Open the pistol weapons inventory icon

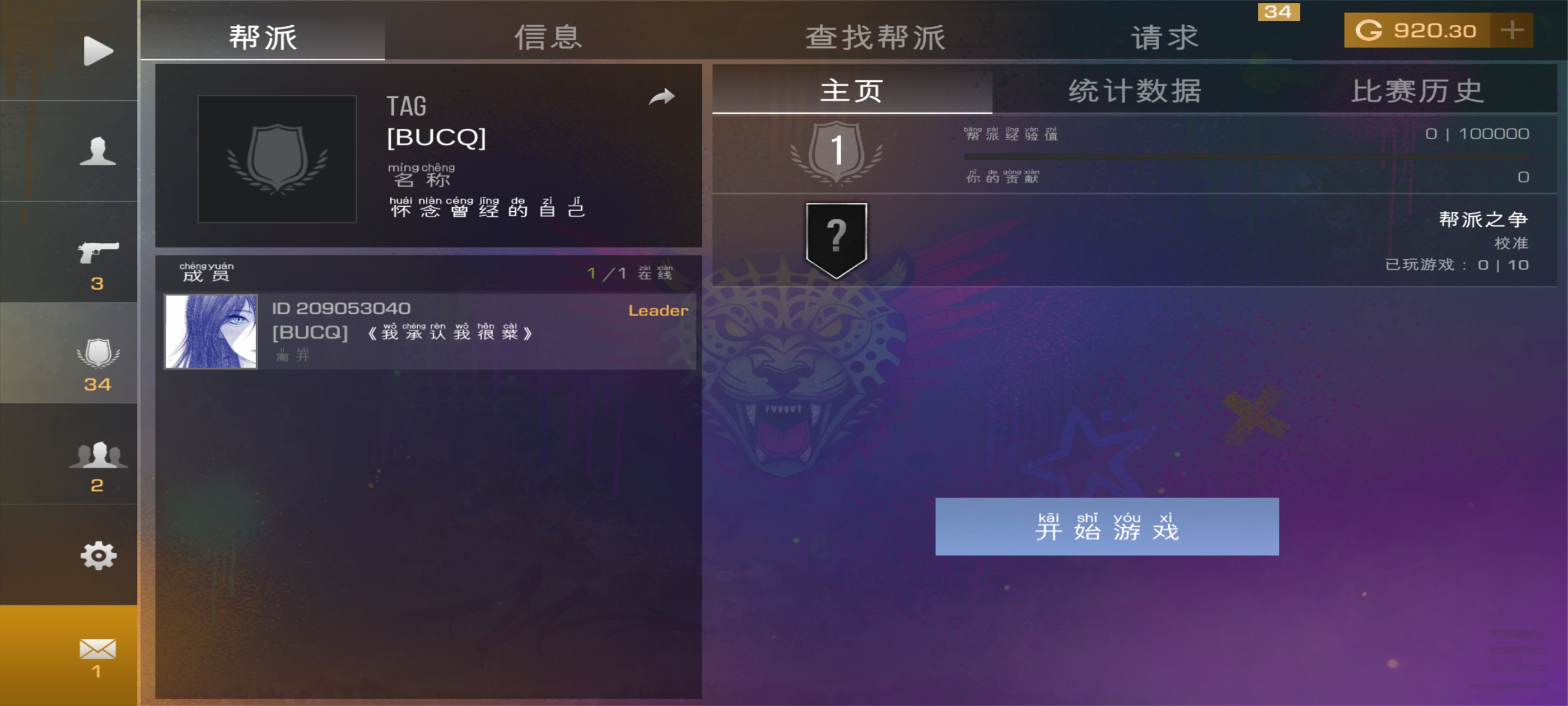tap(97, 252)
